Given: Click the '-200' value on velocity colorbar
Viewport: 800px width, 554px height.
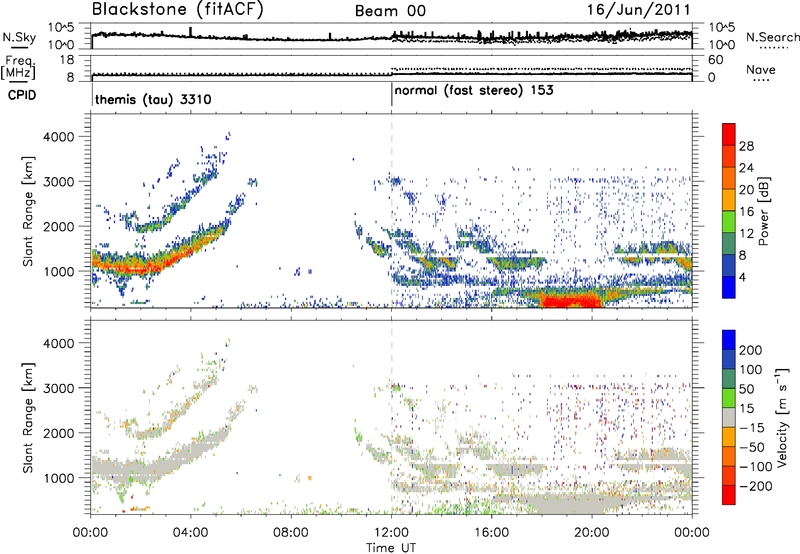Looking at the screenshot, I should click(756, 486).
